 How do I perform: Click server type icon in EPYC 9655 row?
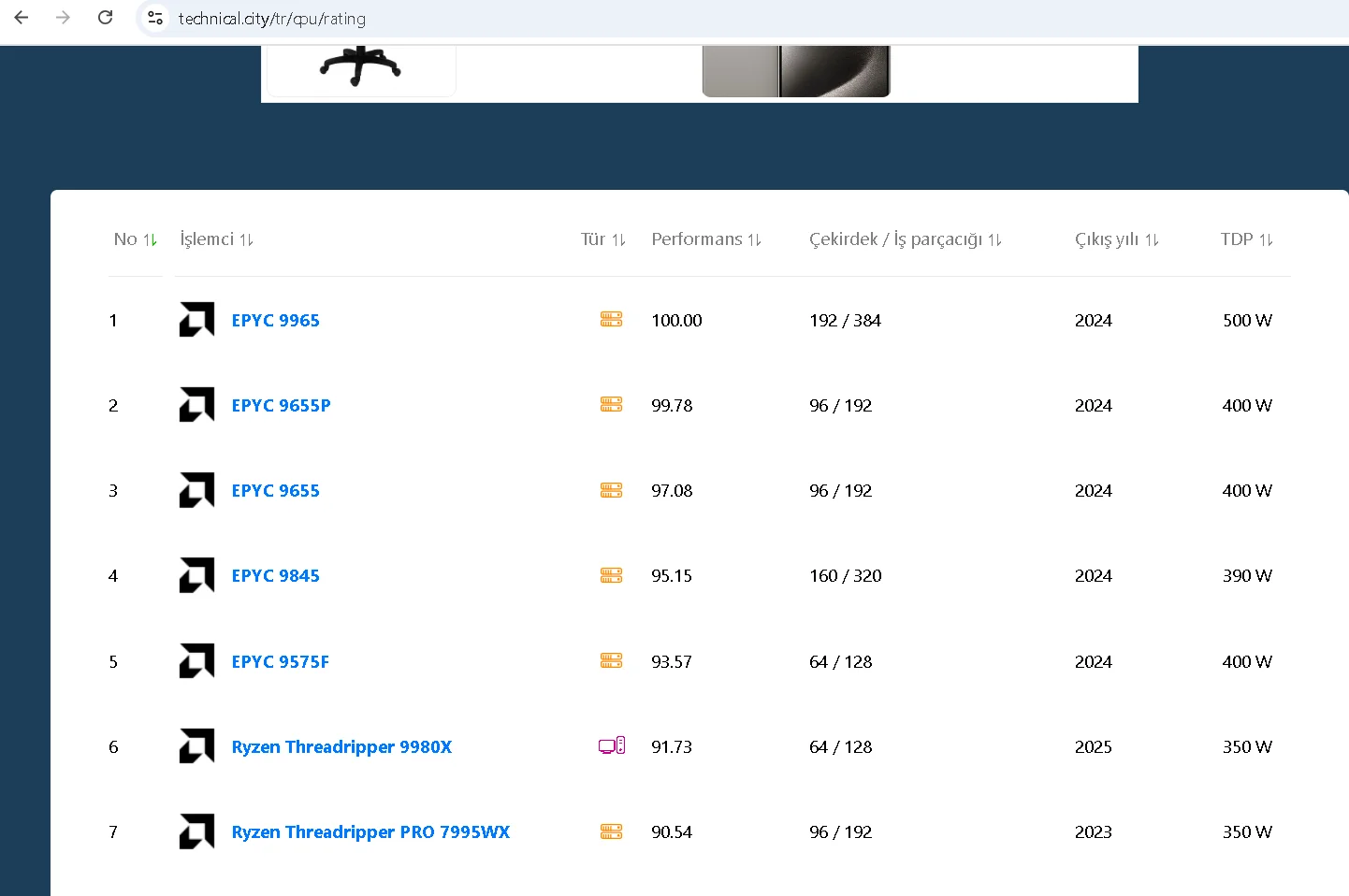click(x=611, y=490)
